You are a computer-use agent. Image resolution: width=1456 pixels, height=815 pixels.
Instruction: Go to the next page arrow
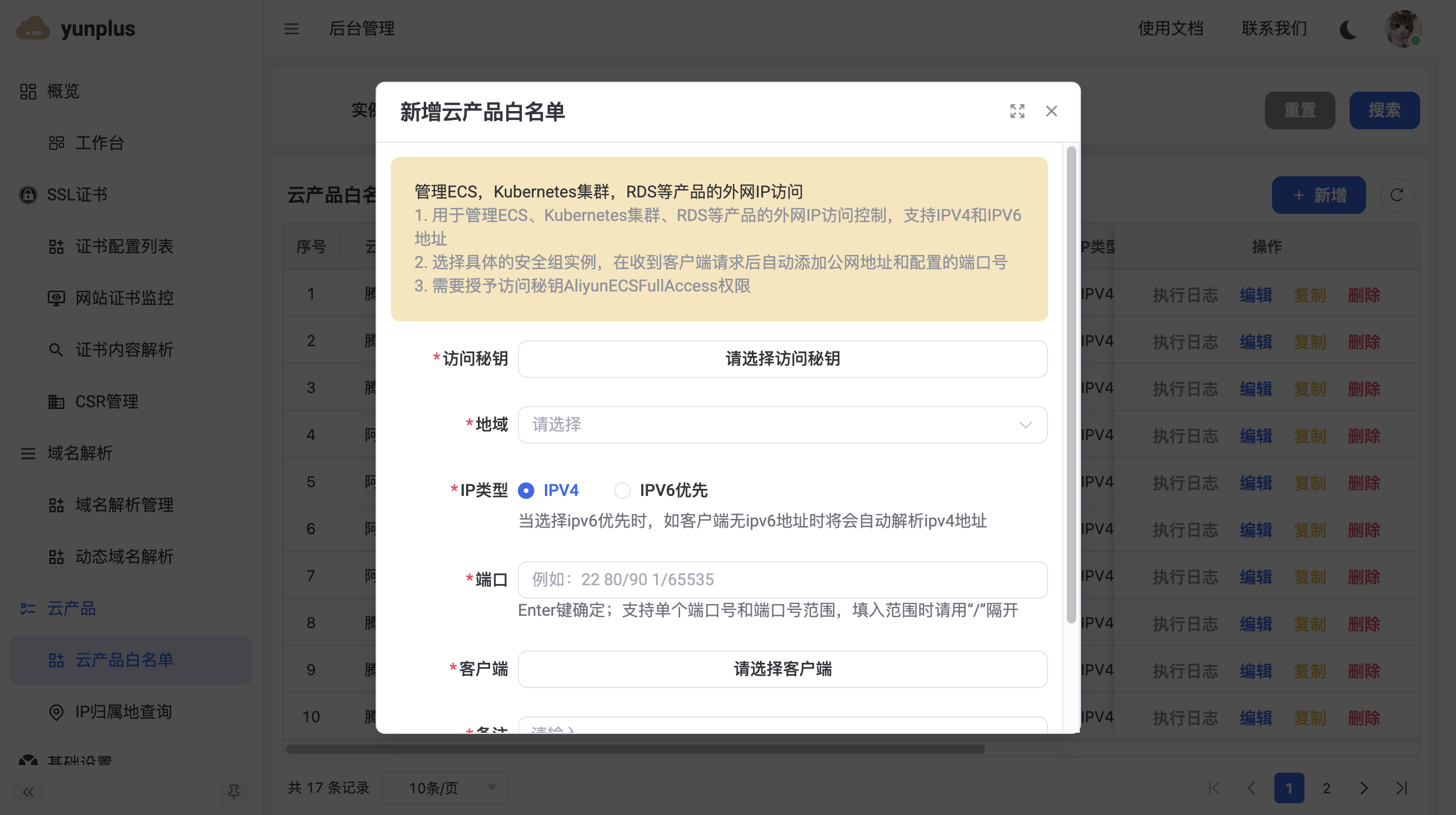(1364, 788)
